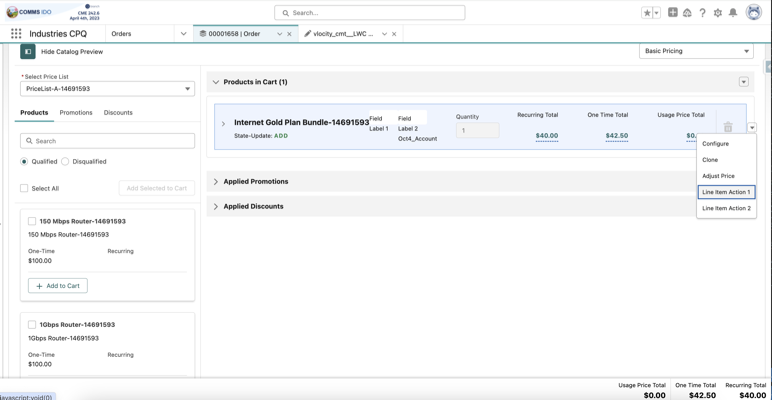Click the Hide Catalog Preview panel icon

[x=28, y=51]
